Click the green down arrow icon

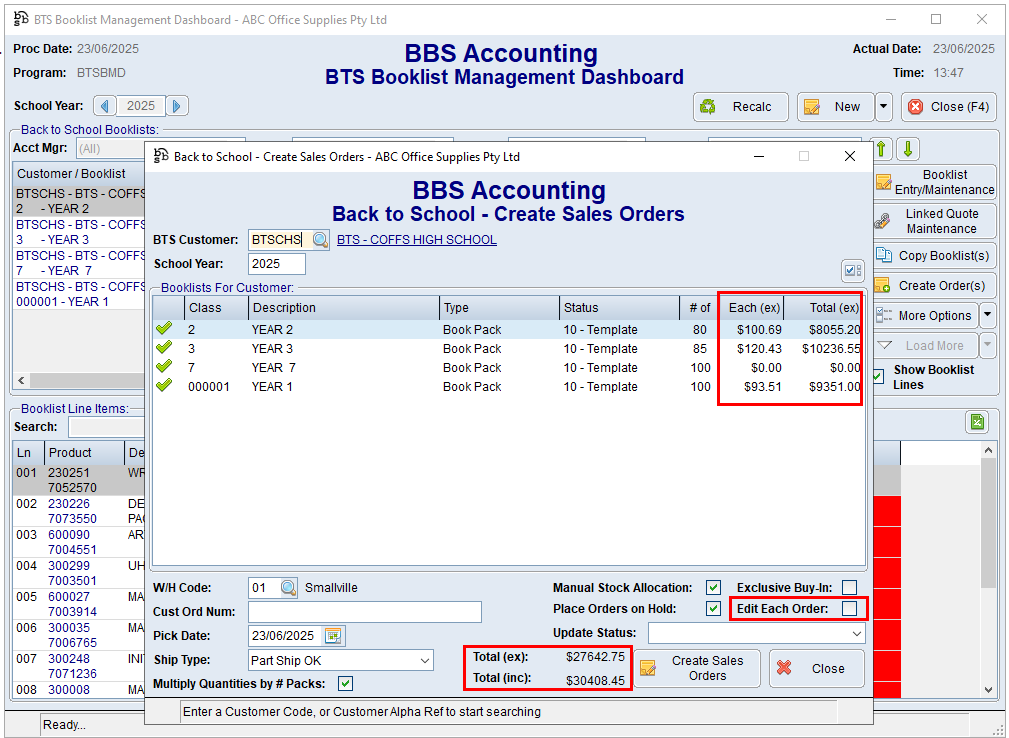[907, 149]
